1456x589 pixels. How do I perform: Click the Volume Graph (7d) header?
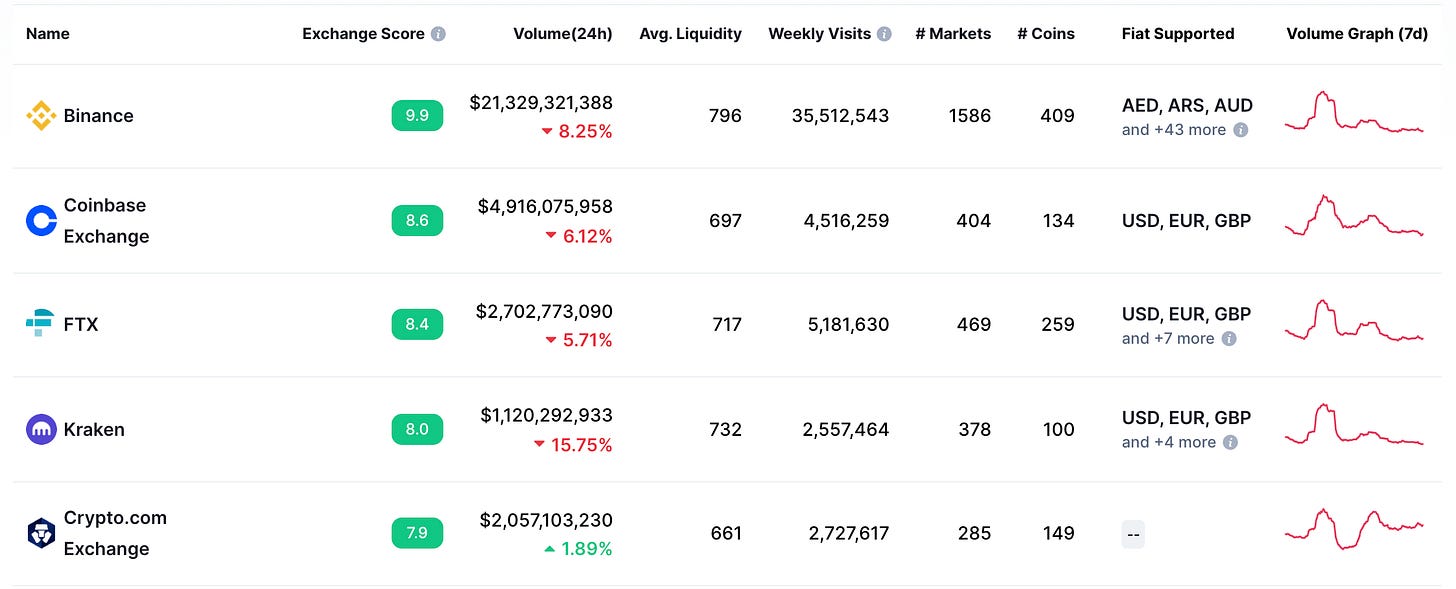pos(1357,34)
